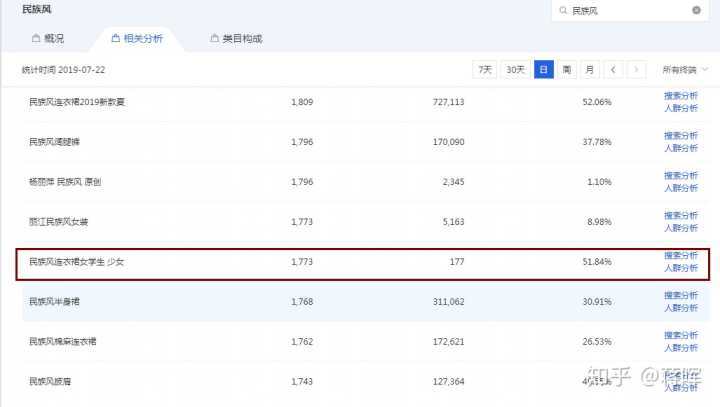
Task: Open 人群分析 for 民族风阔腿裤
Action: click(681, 148)
